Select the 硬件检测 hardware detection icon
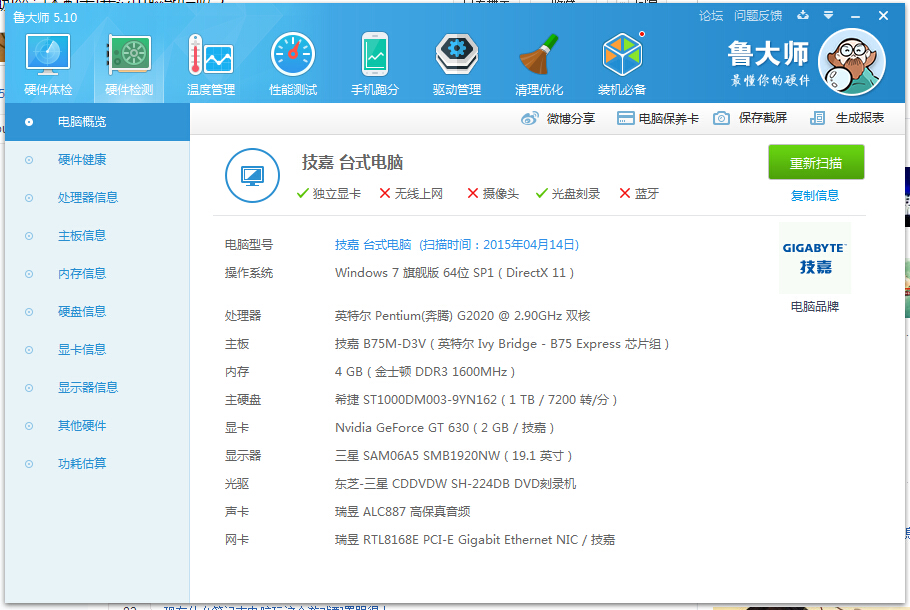910x610 pixels. (129, 64)
